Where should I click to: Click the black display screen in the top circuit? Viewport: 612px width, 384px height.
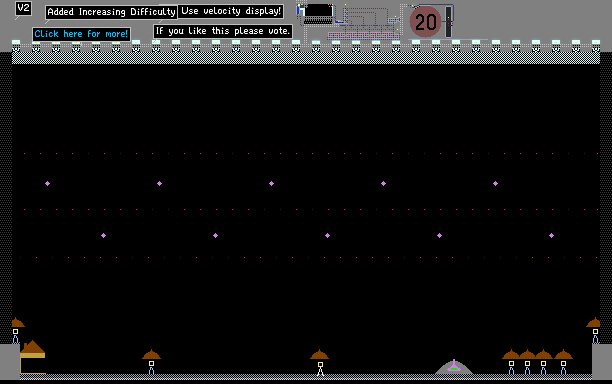(x=318, y=11)
